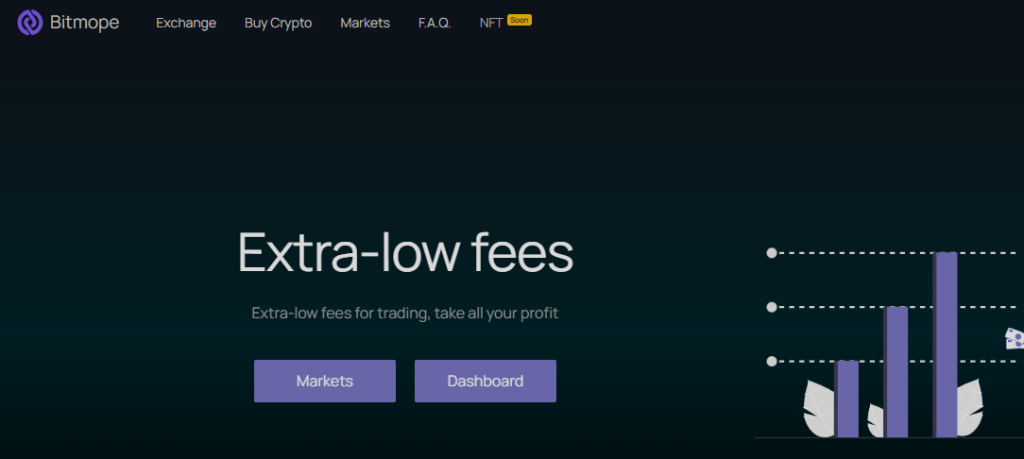The width and height of the screenshot is (1024, 459).
Task: Open the Exchange navigation item
Action: tap(186, 23)
